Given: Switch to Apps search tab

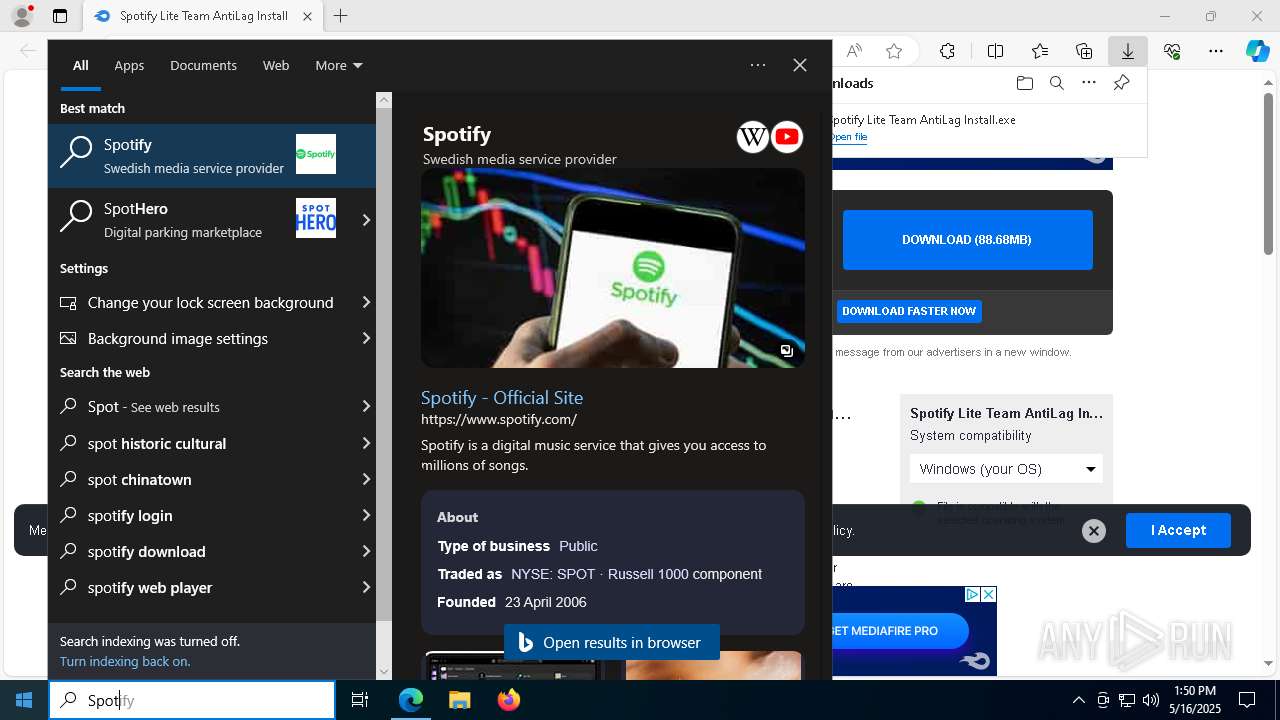Looking at the screenshot, I should pyautogui.click(x=129, y=65).
